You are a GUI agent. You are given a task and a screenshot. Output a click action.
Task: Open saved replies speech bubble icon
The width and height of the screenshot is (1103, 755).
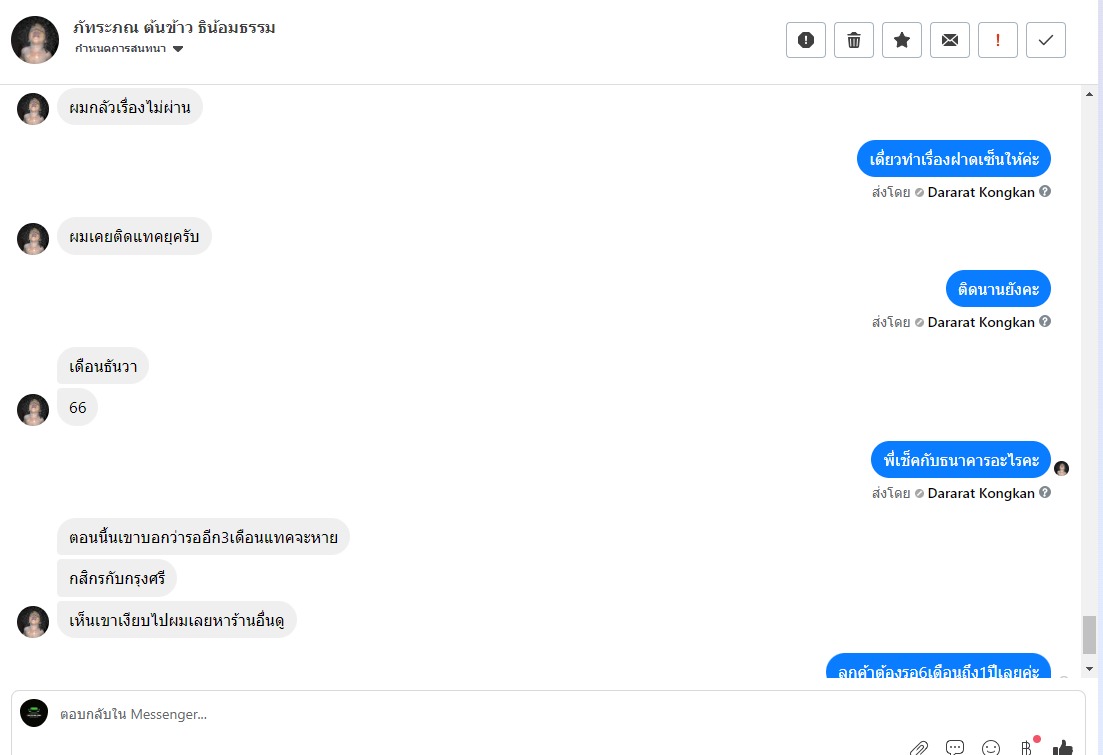pos(955,747)
